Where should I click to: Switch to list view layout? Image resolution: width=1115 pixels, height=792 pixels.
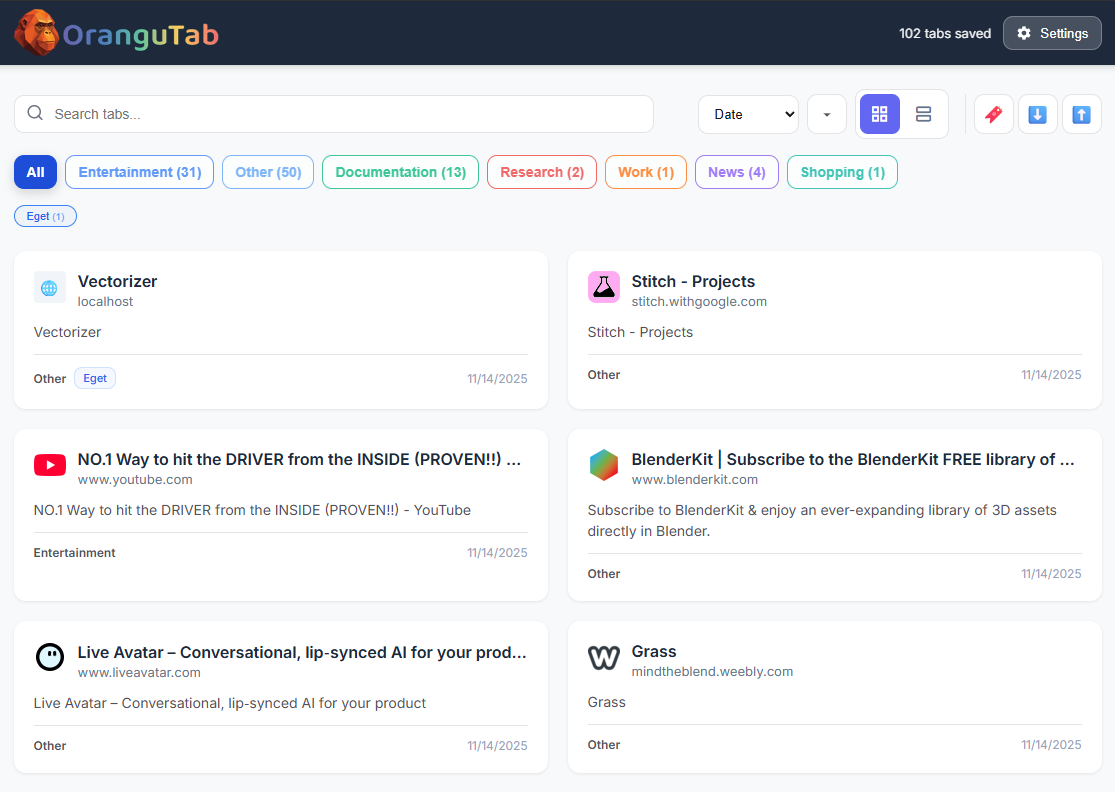(x=922, y=113)
